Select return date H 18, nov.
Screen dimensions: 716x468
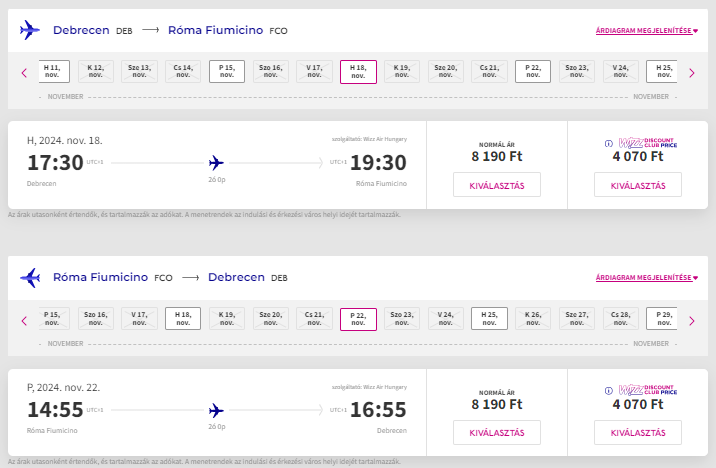pyautogui.click(x=183, y=320)
